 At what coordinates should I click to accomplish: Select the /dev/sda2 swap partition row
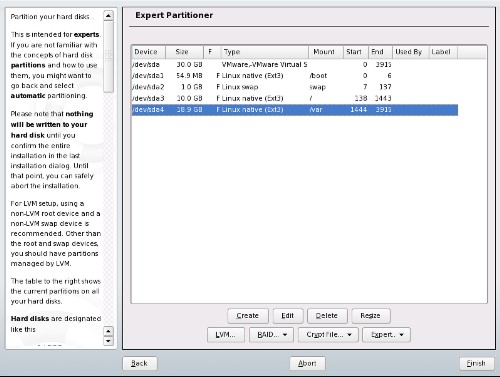tap(295, 87)
